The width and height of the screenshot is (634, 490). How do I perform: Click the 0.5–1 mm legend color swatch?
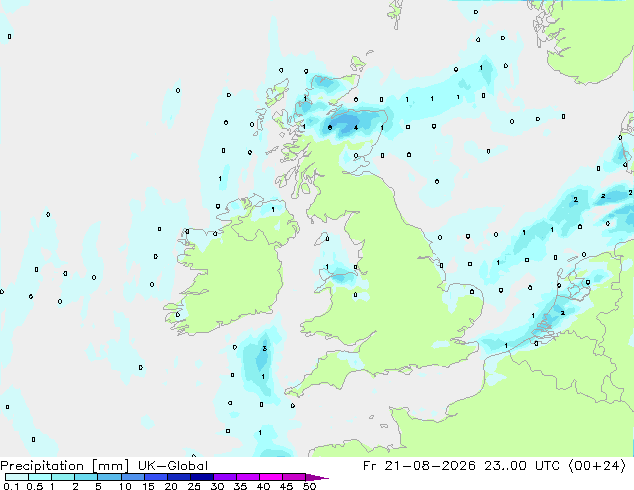click(40, 477)
